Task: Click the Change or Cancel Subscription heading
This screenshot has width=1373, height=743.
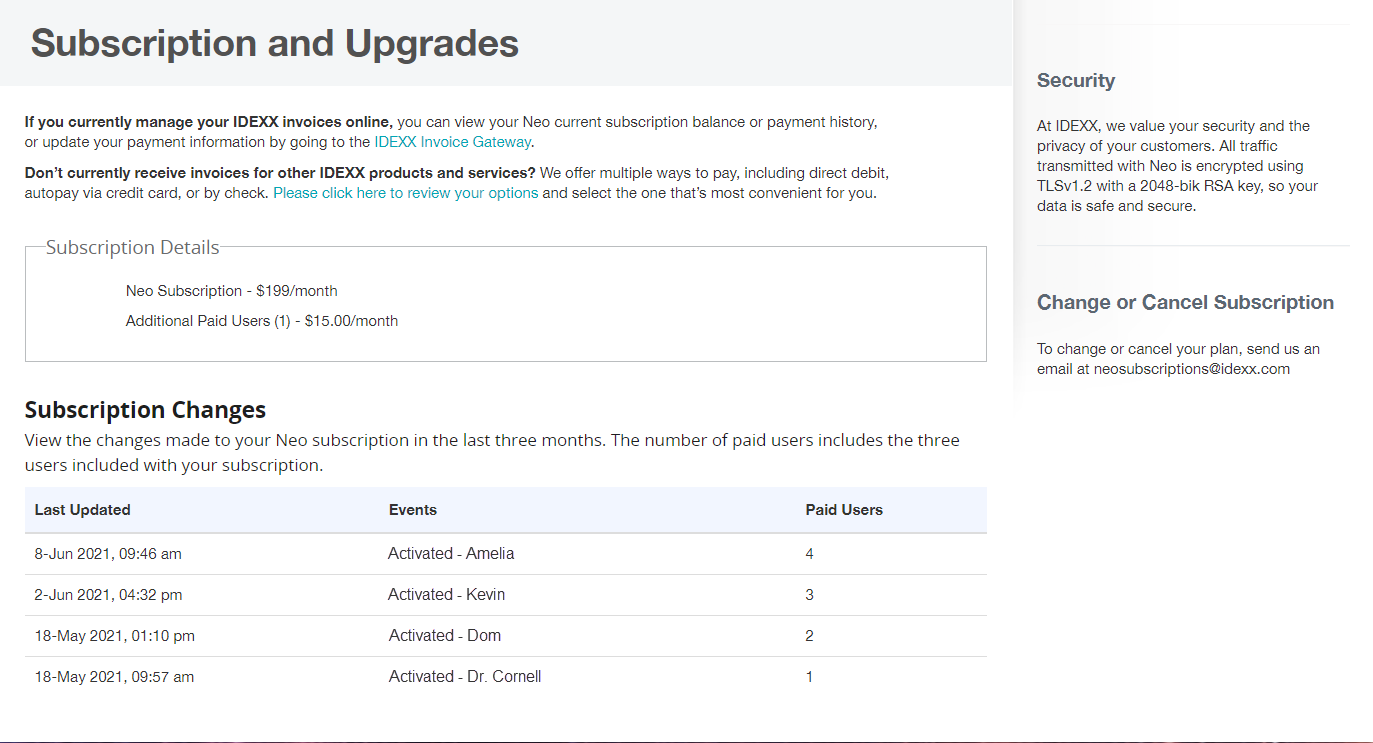Action: pyautogui.click(x=1185, y=303)
